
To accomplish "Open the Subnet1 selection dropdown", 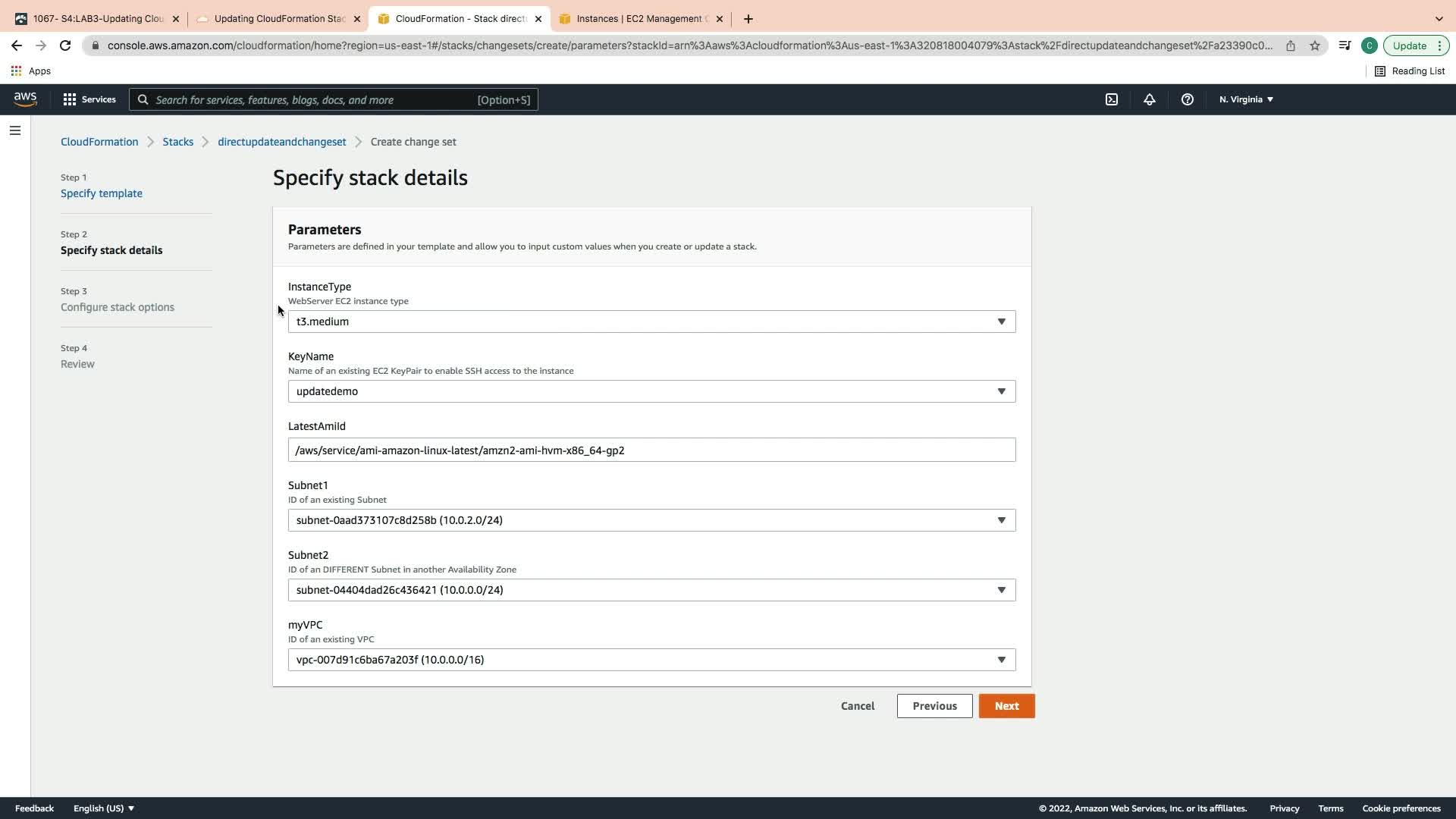I will pyautogui.click(x=651, y=520).
